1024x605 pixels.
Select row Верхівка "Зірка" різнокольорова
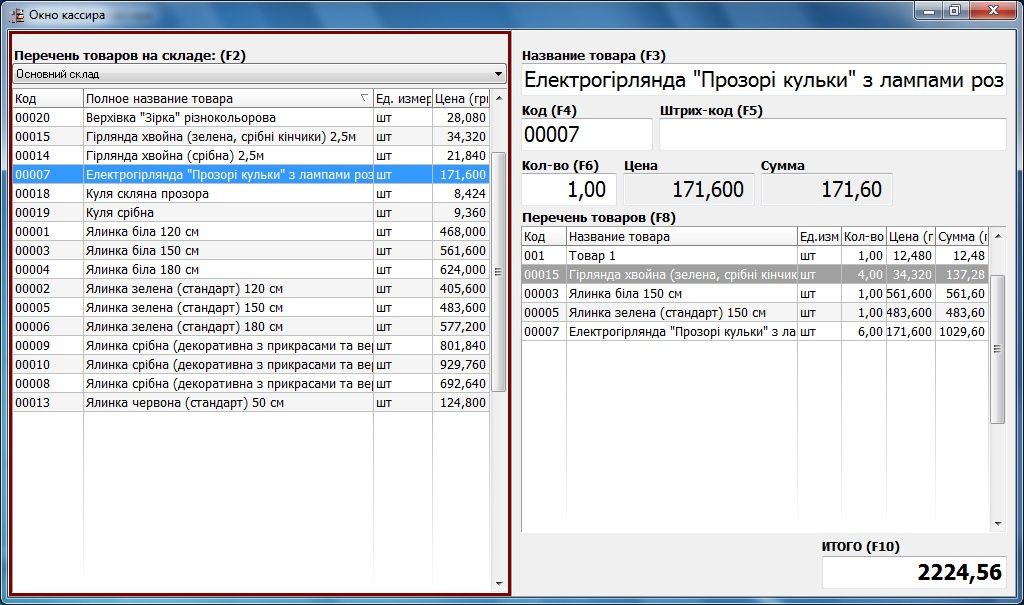(x=251, y=118)
